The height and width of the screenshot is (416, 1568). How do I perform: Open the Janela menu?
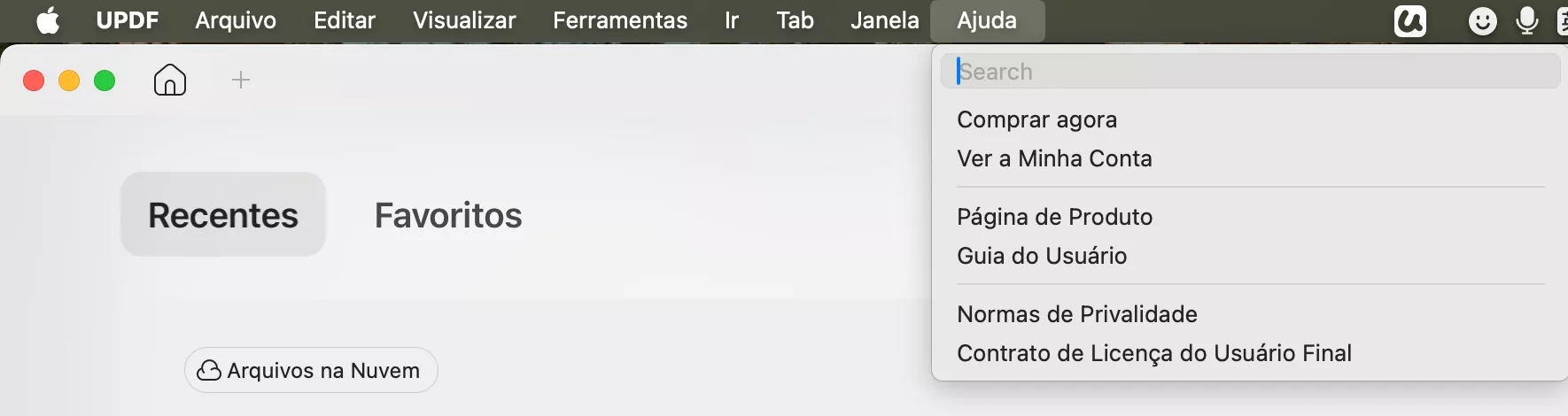tap(884, 20)
